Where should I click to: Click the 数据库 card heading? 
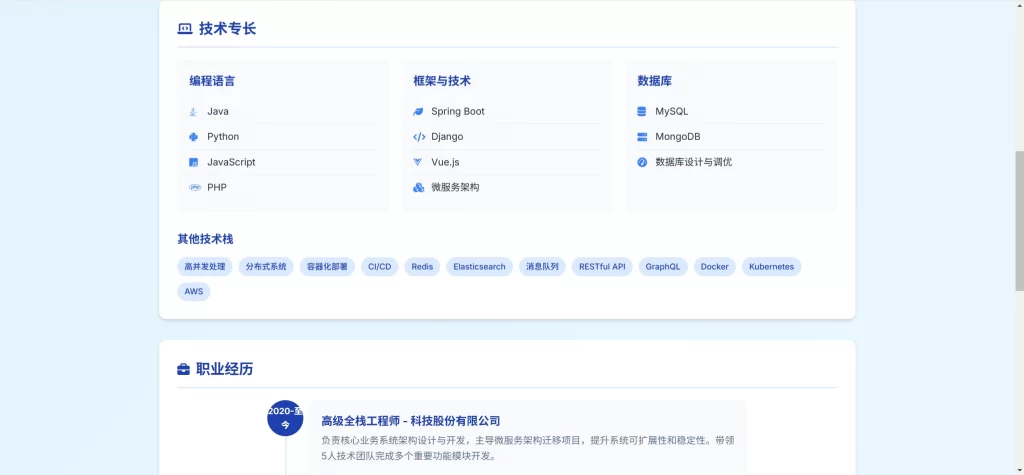pyautogui.click(x=654, y=81)
